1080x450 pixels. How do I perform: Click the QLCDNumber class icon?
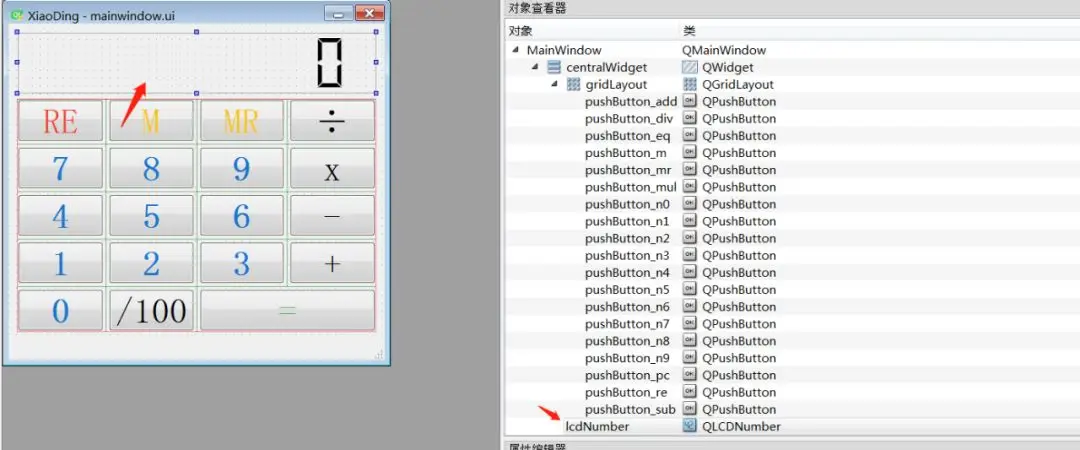tap(689, 427)
